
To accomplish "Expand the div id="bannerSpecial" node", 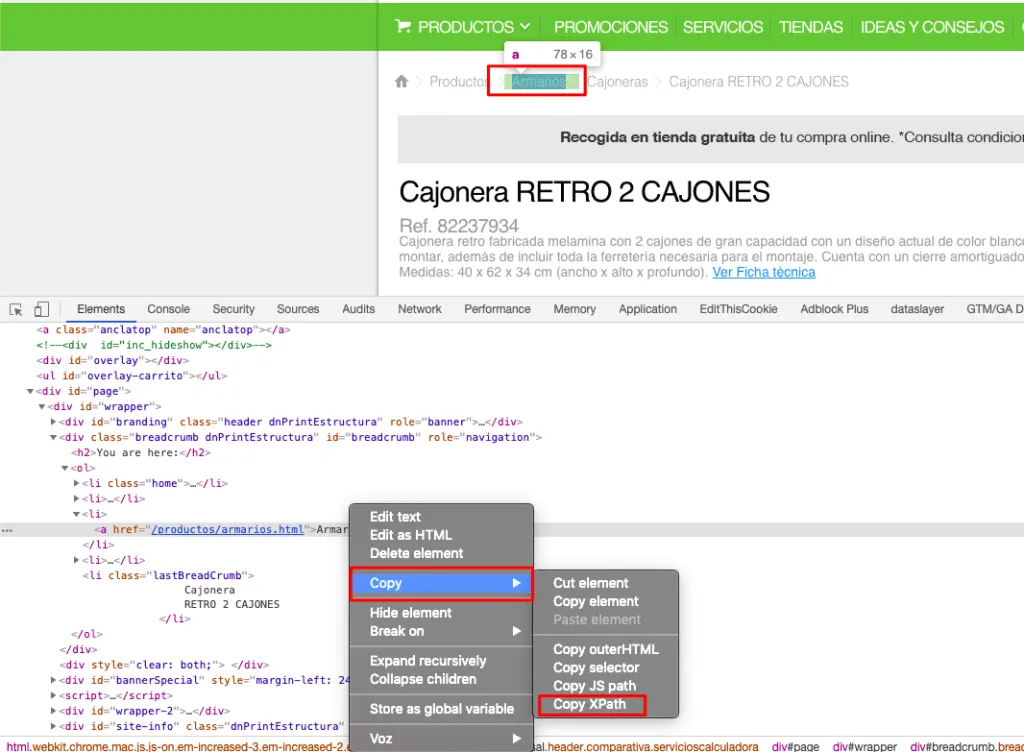I will click(53, 680).
